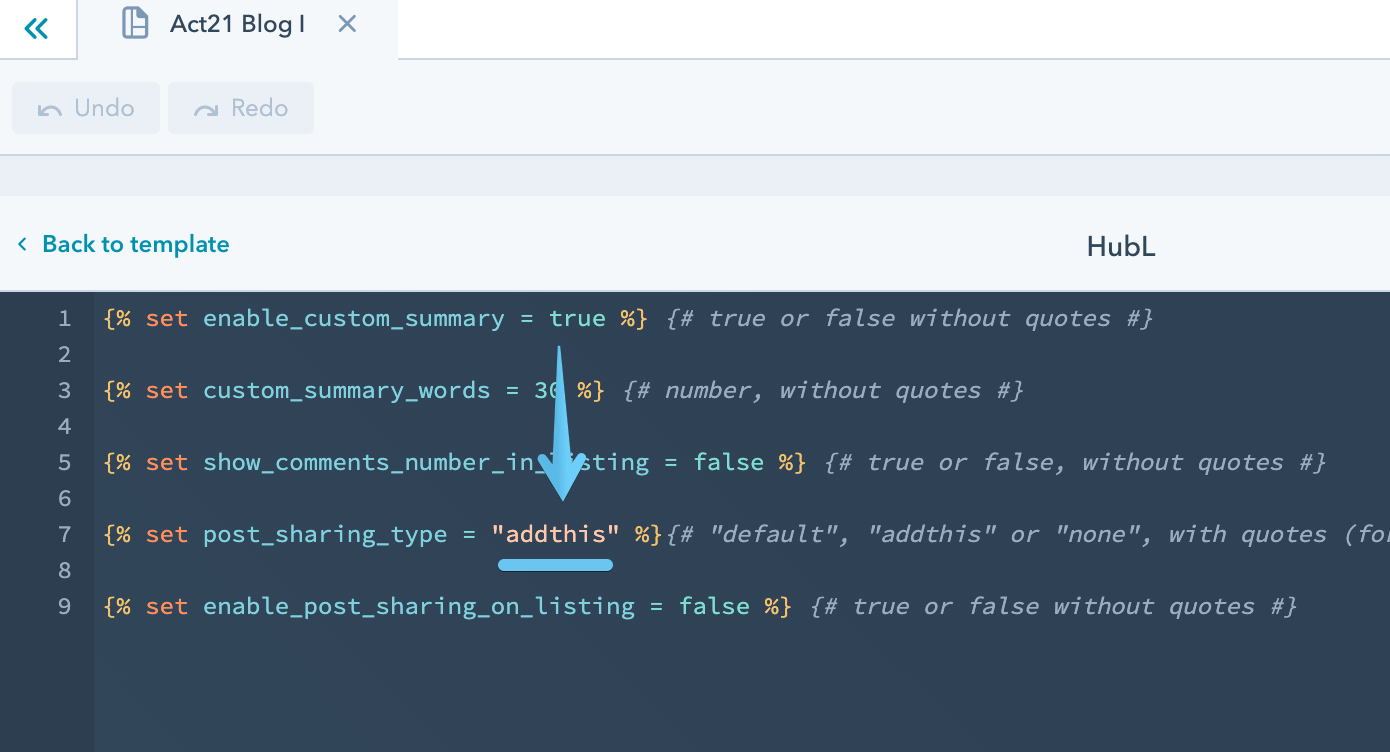This screenshot has width=1390, height=752.
Task: Select the post_sharing_type variable name
Action: (x=324, y=534)
